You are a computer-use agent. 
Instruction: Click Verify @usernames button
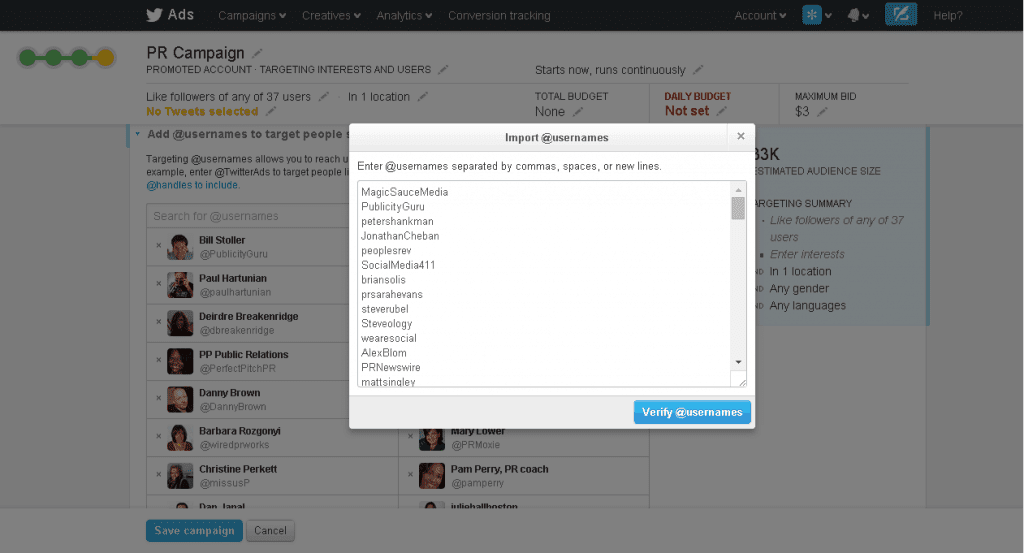pos(692,412)
